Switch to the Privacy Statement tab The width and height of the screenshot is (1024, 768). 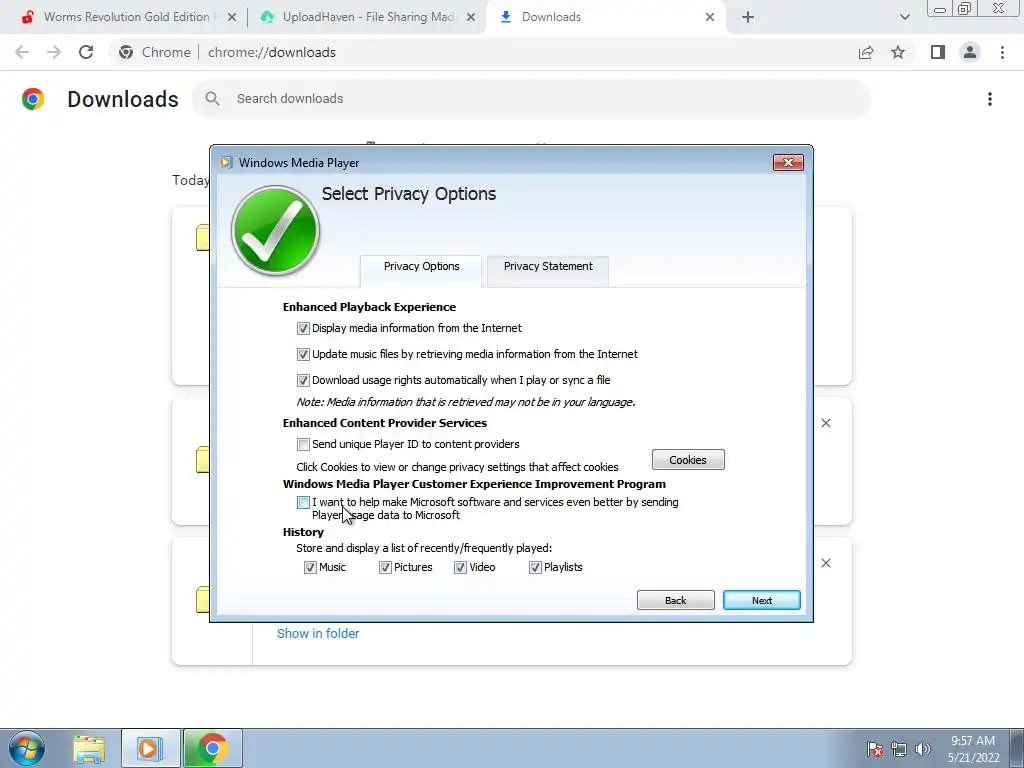(x=548, y=266)
